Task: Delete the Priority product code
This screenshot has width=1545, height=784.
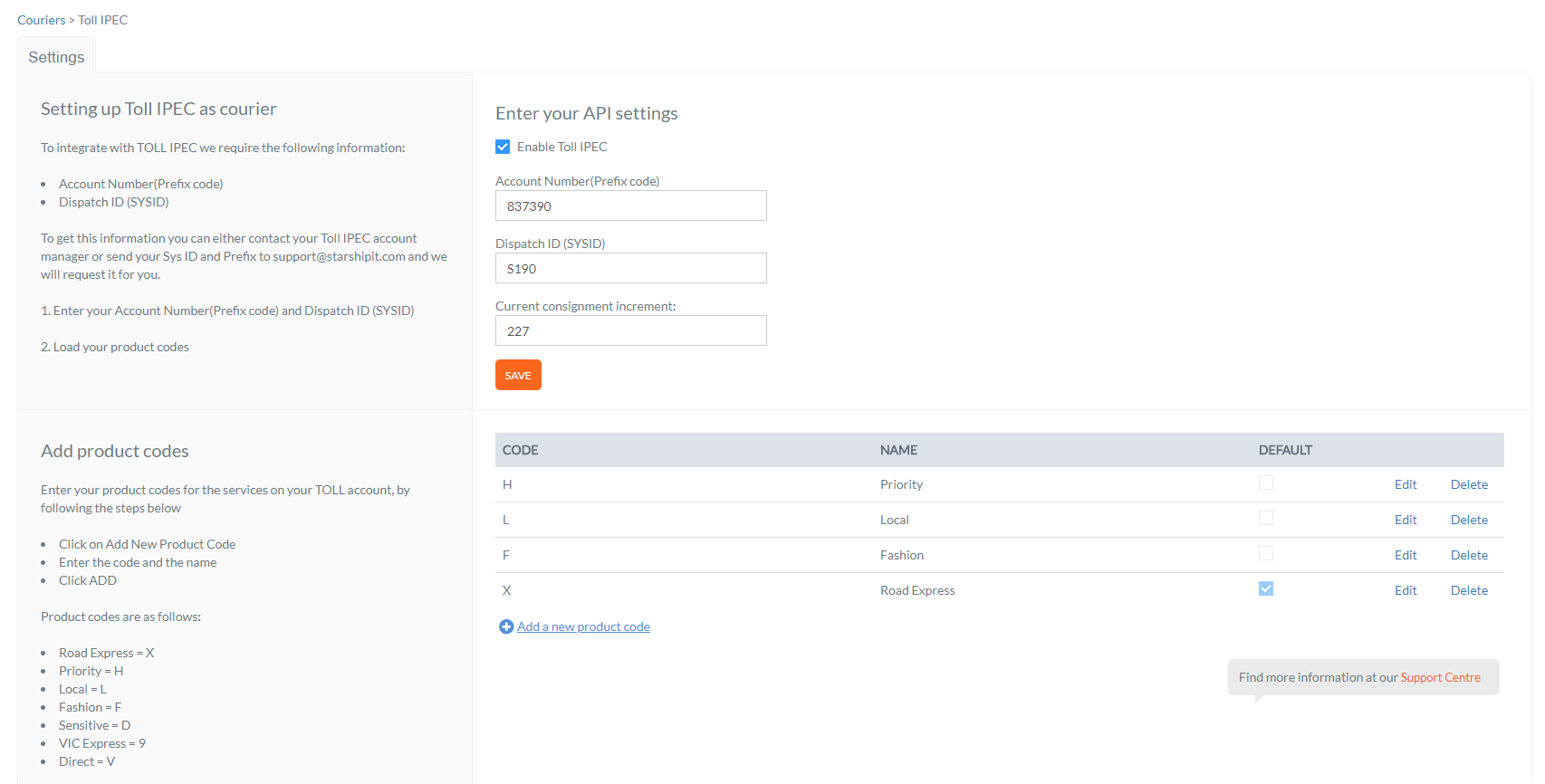Action: click(x=1469, y=484)
